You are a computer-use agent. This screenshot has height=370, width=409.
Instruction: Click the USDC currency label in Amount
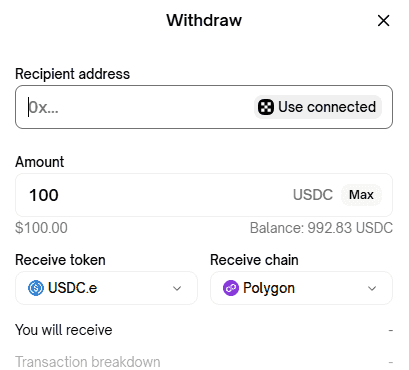pyautogui.click(x=313, y=195)
